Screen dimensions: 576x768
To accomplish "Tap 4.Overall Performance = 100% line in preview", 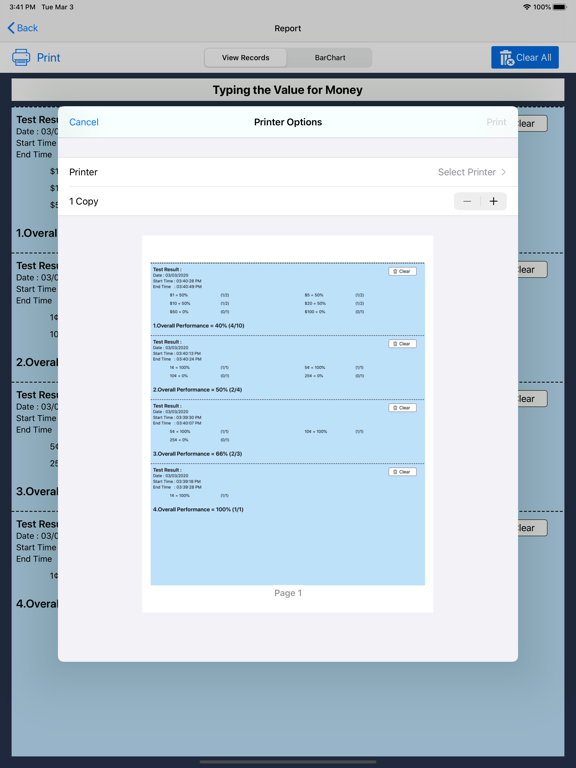I will click(198, 509).
